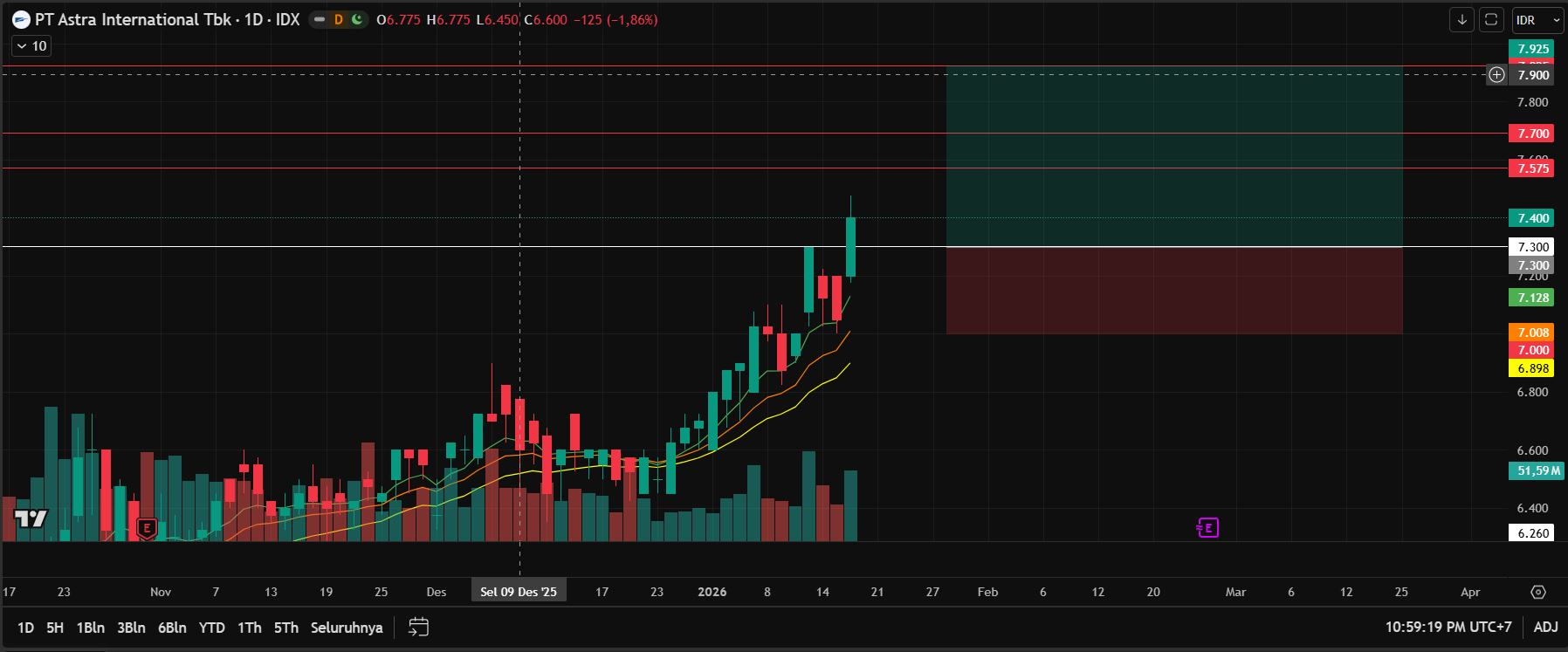Click the 2026 label on time axis
This screenshot has width=1568, height=652.
tap(712, 592)
